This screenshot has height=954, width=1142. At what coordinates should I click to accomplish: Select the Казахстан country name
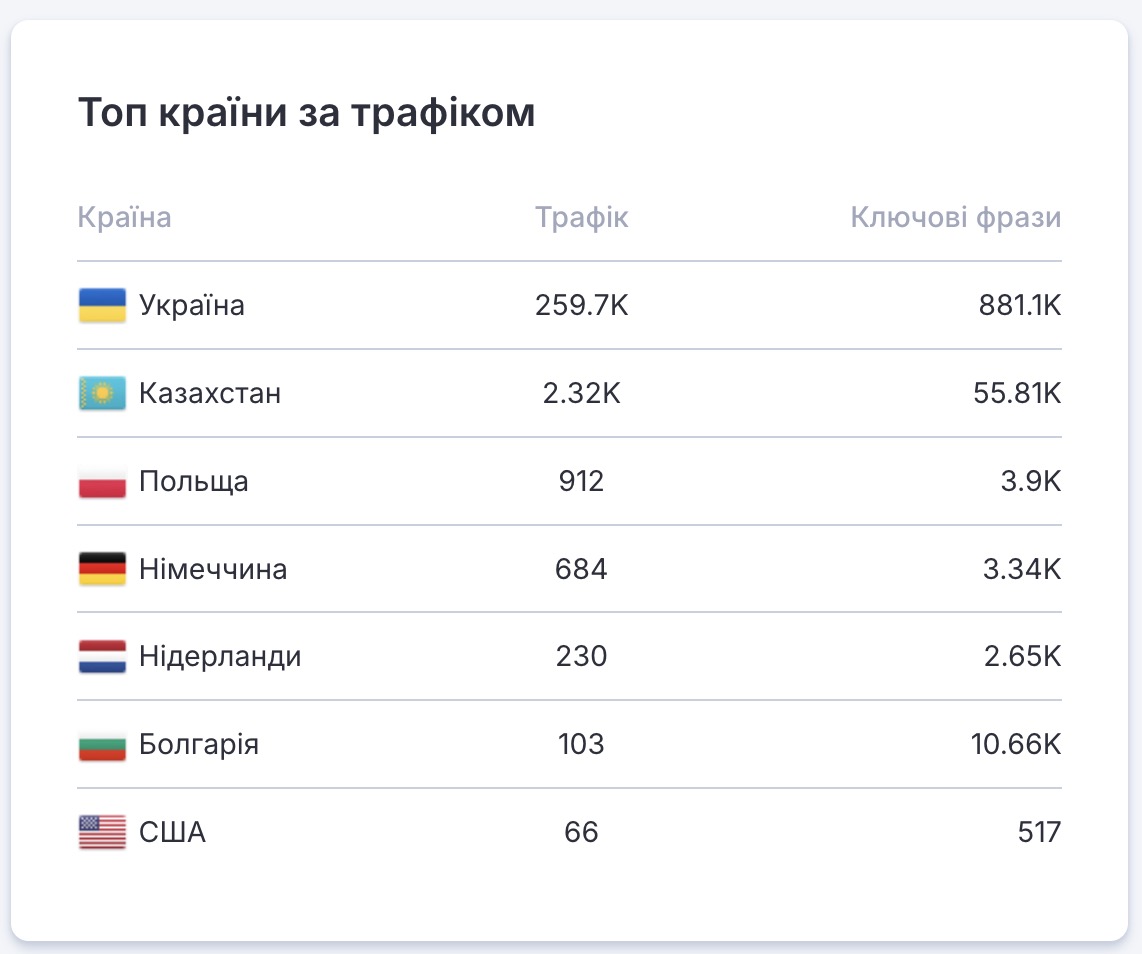210,393
